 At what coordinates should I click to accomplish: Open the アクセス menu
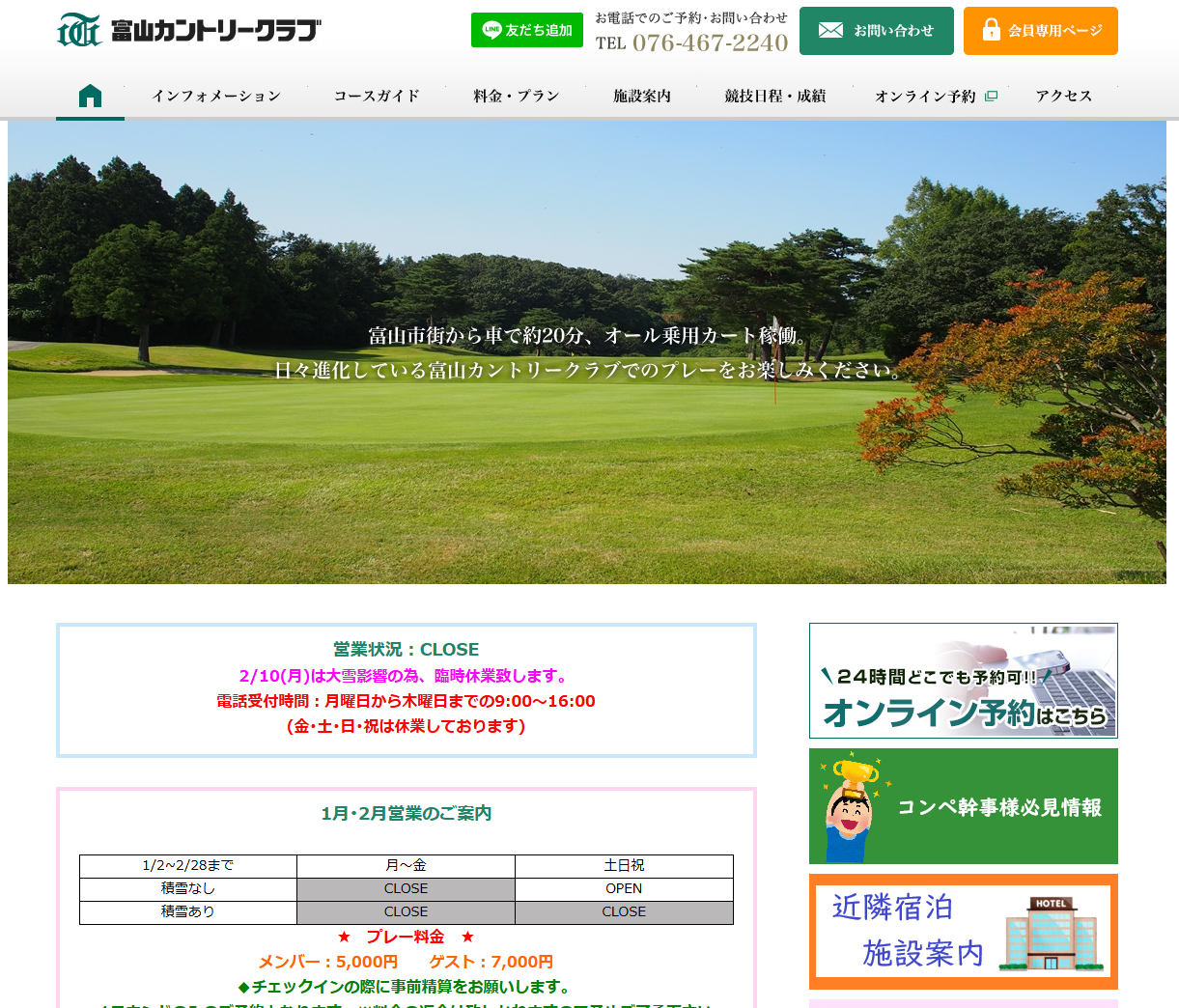(1064, 97)
